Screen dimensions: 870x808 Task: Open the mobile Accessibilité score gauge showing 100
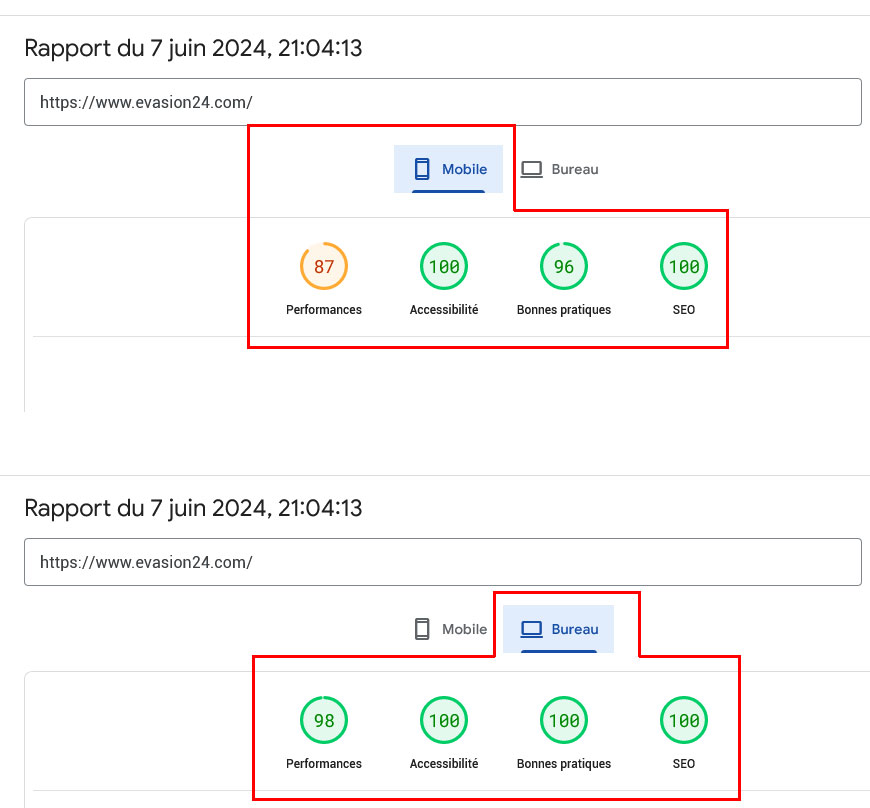444,266
